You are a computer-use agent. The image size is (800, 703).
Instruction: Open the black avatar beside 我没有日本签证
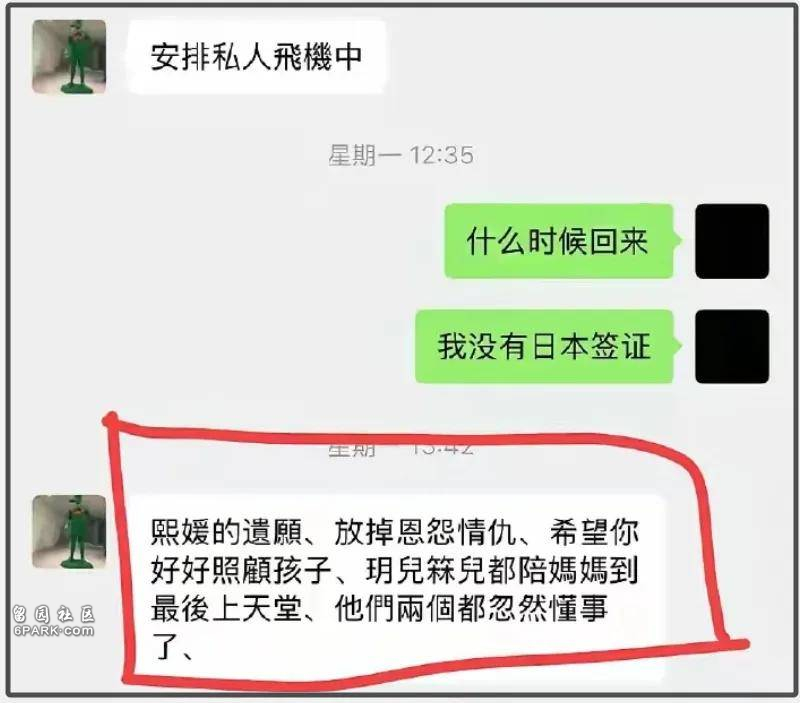(732, 346)
